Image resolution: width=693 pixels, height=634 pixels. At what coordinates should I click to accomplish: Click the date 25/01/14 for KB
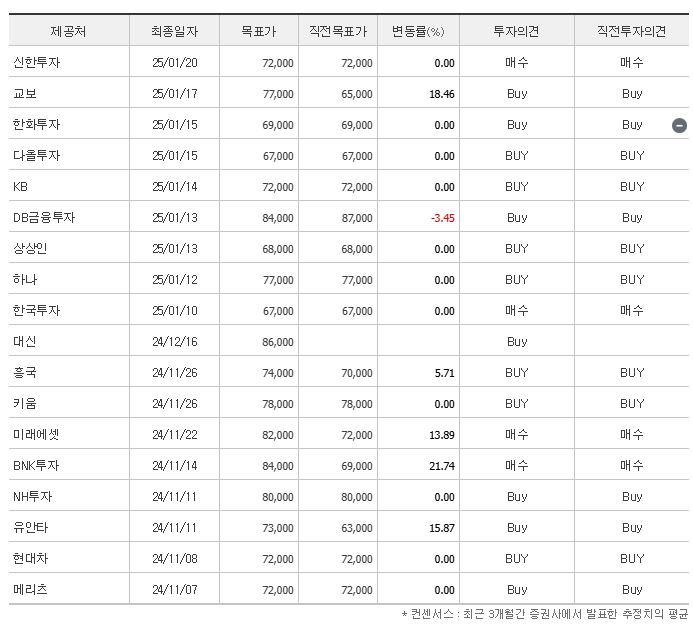click(x=175, y=187)
